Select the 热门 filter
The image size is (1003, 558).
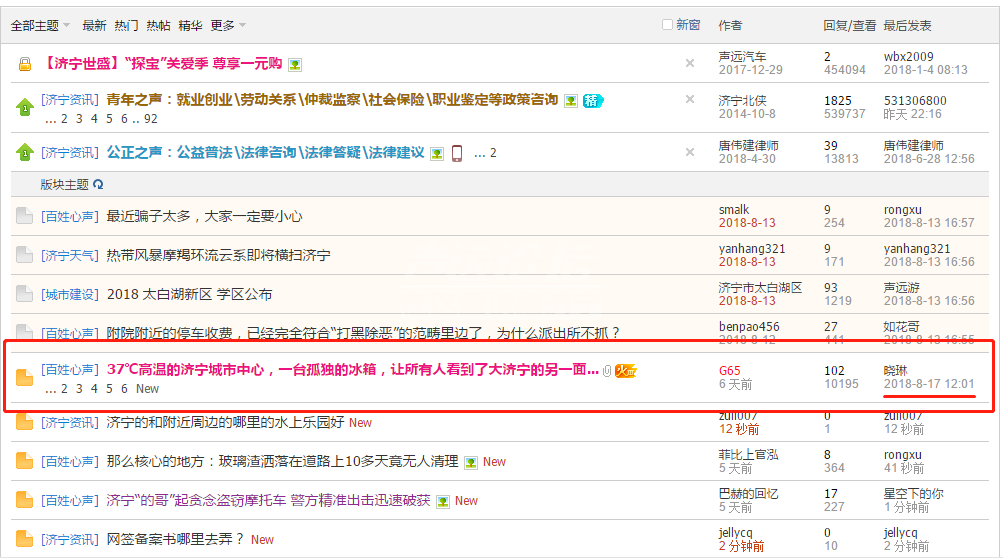click(126, 26)
